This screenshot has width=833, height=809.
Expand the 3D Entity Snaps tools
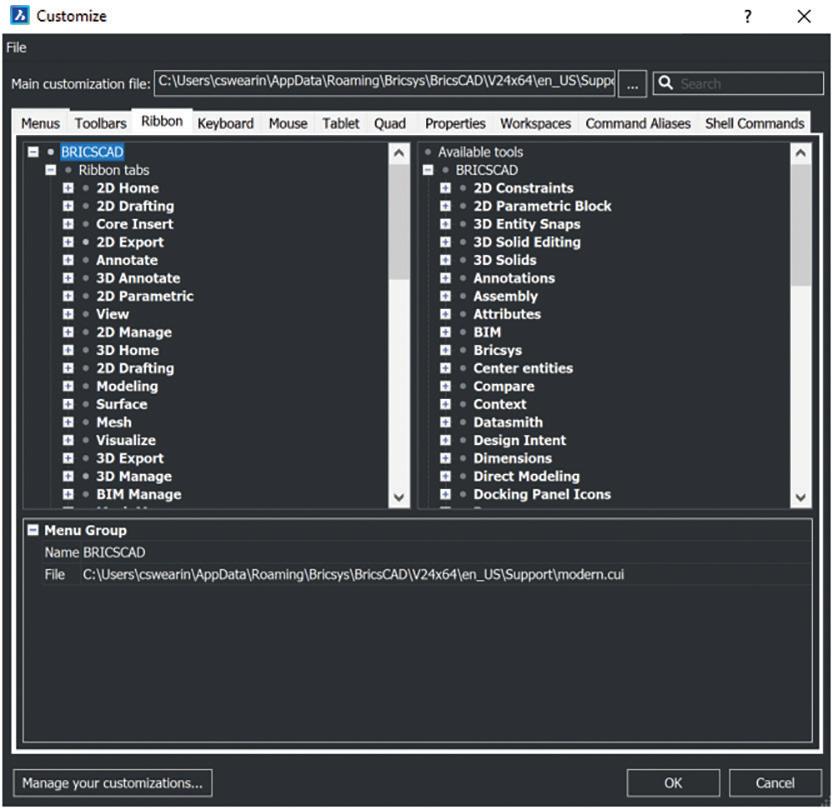[x=445, y=224]
